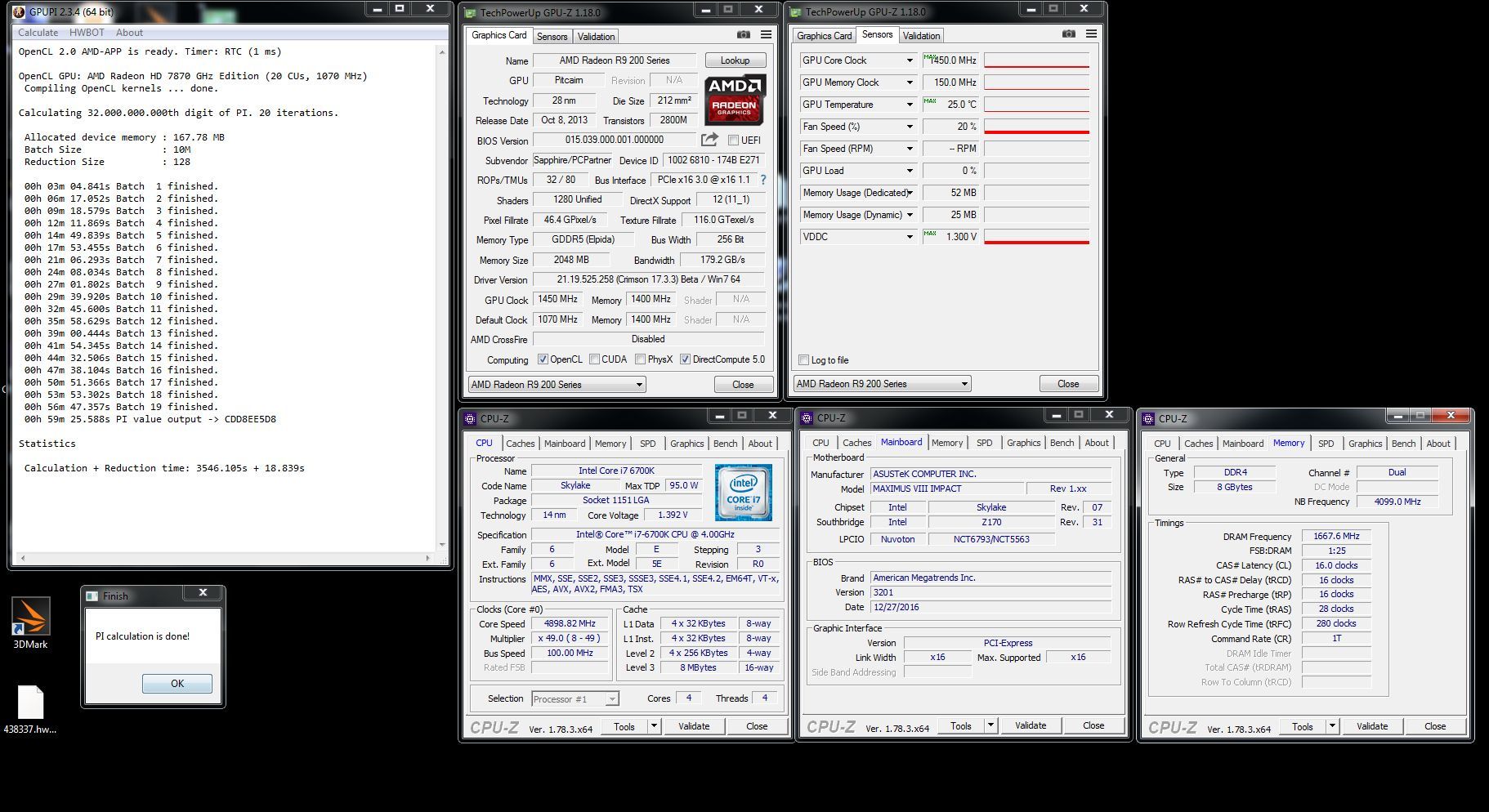The height and width of the screenshot is (812, 1489).
Task: Click Tools button in CPU-Z Memory window
Action: tap(1302, 726)
